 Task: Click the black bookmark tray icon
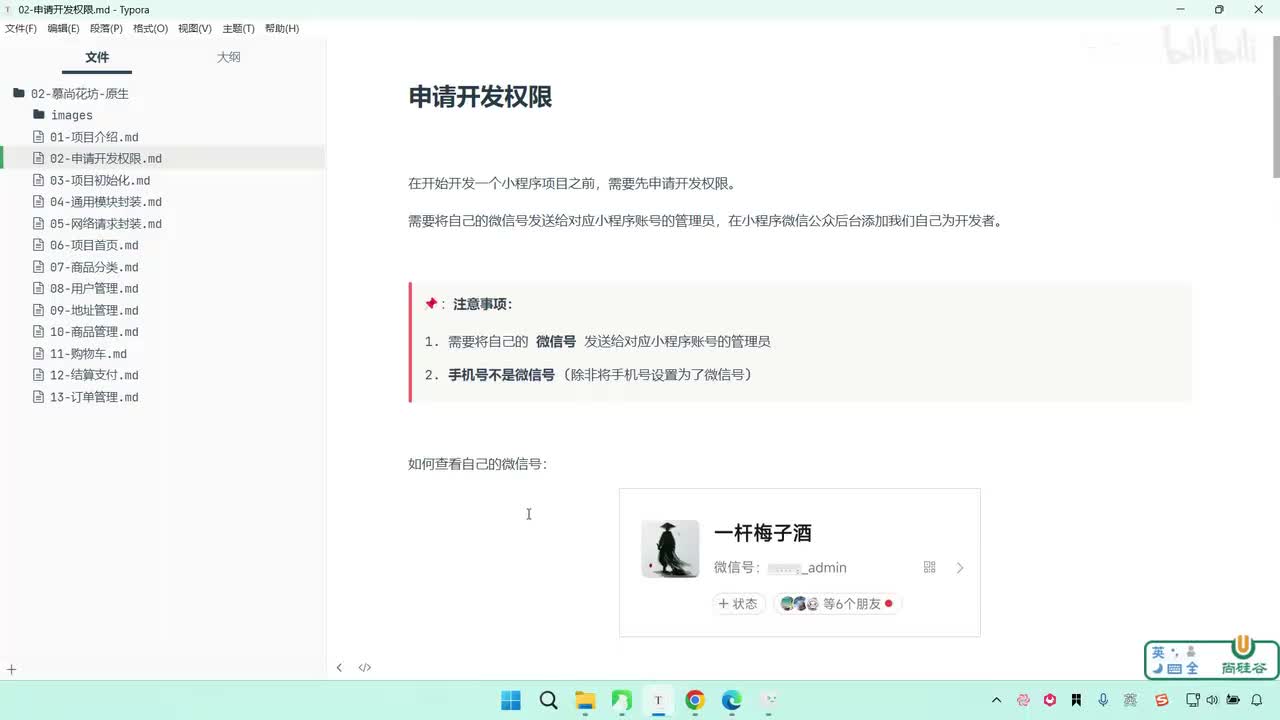click(1076, 700)
